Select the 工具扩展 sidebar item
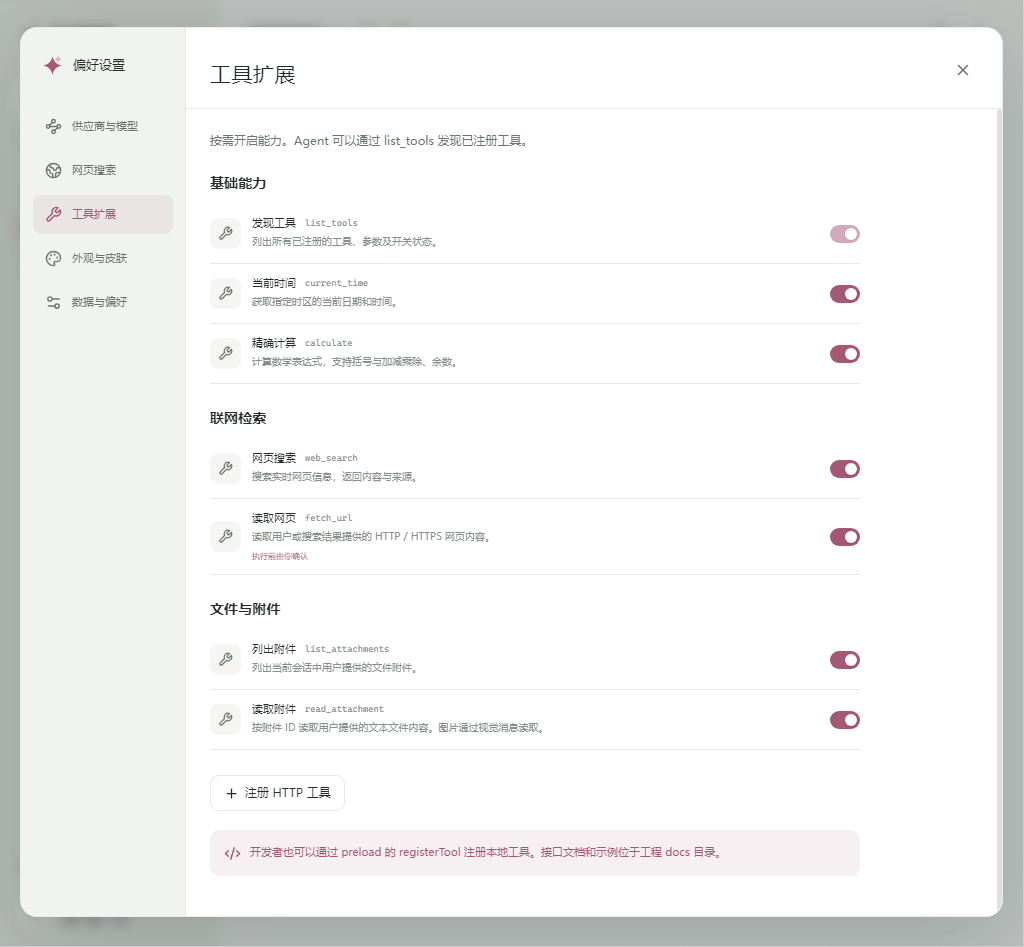 click(103, 214)
